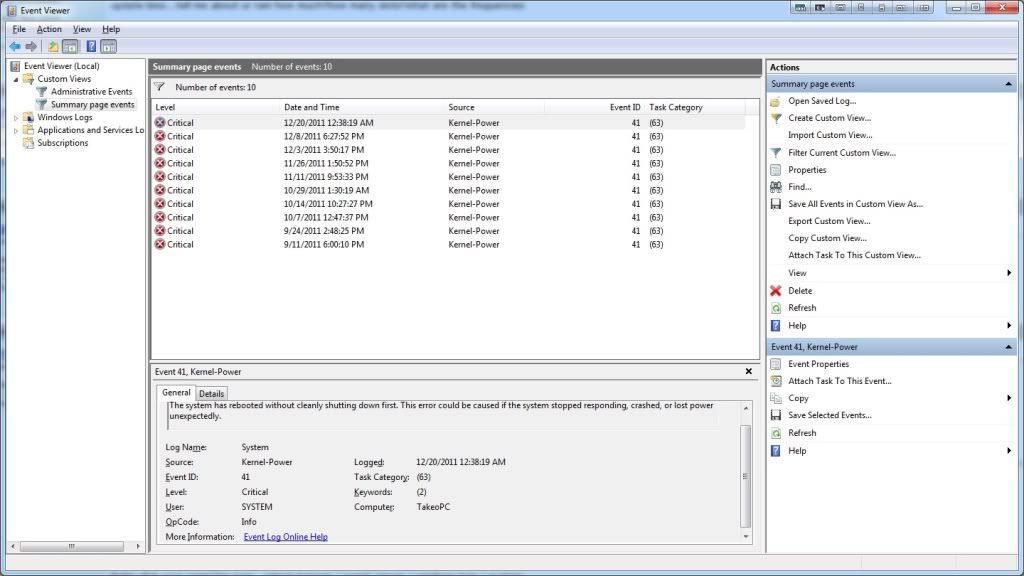Click the Event Viewer title bar icon
Viewport: 1024px width, 576px height.
(12, 10)
